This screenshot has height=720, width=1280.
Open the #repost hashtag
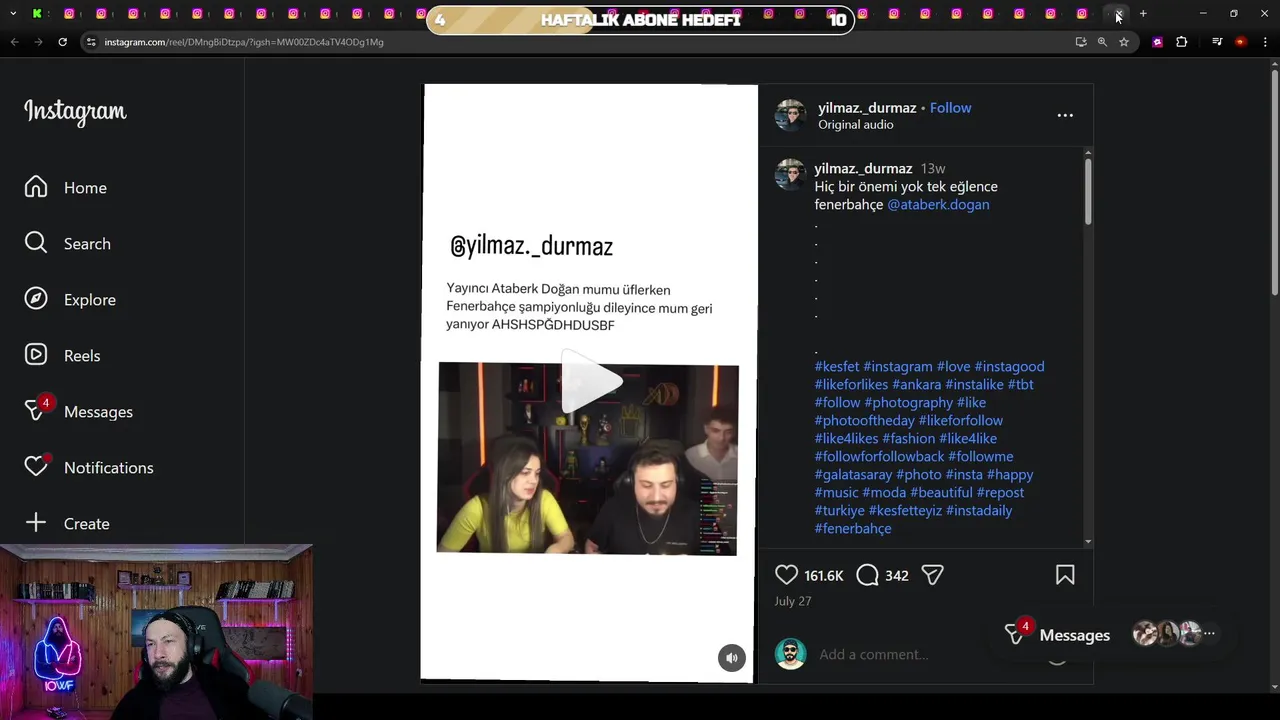coord(1000,492)
